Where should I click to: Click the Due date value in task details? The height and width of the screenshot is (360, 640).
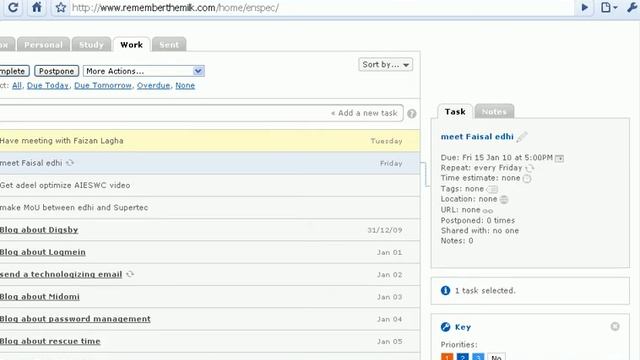(x=507, y=158)
